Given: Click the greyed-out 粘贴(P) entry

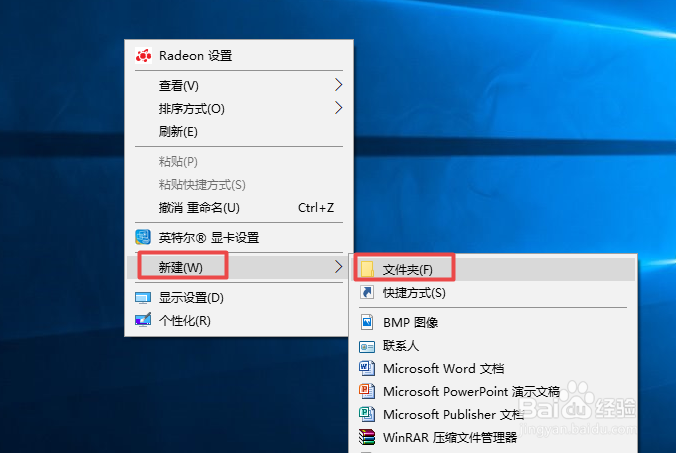Looking at the screenshot, I should tap(239, 162).
